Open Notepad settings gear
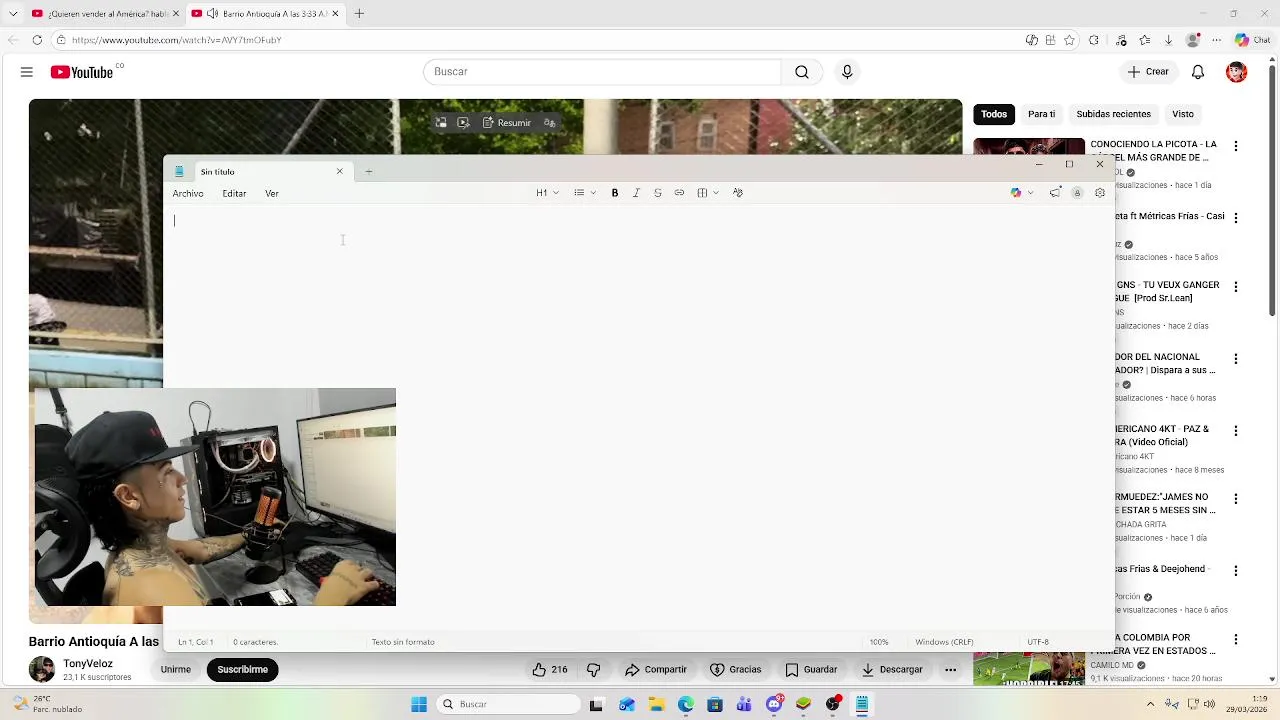Viewport: 1280px width, 720px height. point(1100,193)
